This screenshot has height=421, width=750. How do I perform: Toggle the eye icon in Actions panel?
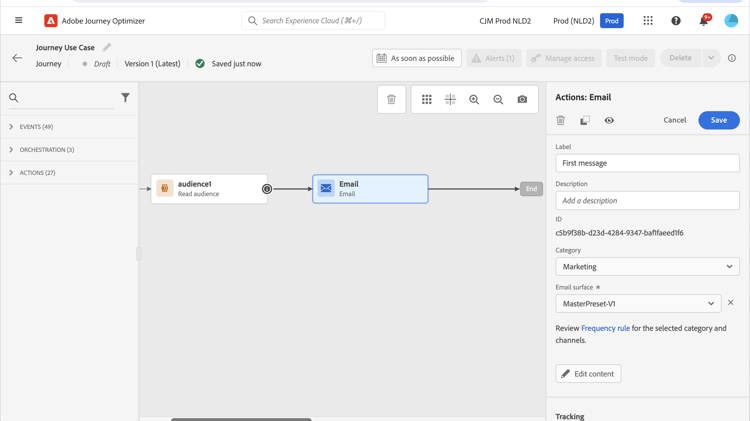[609, 120]
